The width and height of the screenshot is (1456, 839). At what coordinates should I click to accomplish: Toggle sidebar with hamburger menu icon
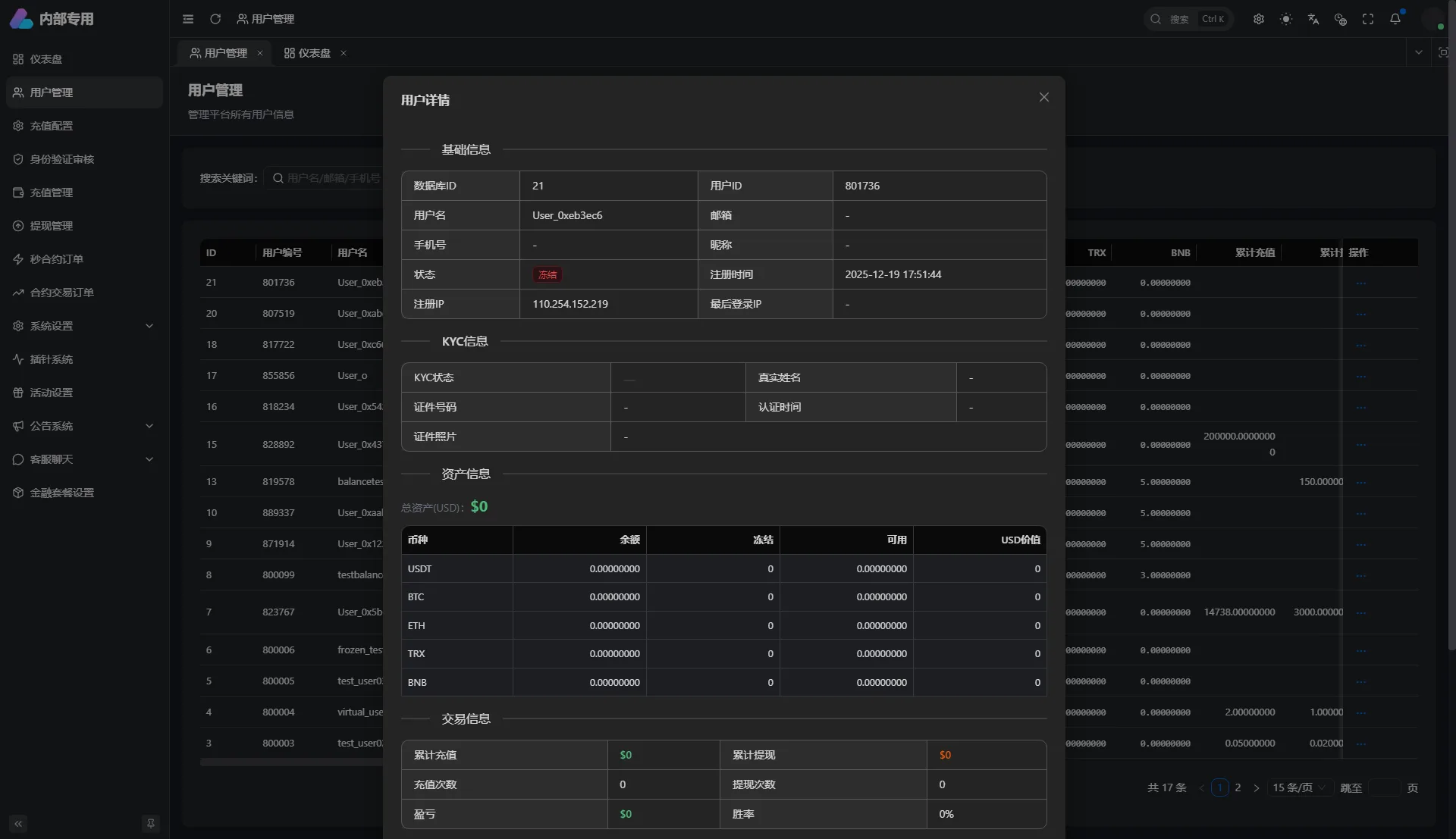click(188, 19)
